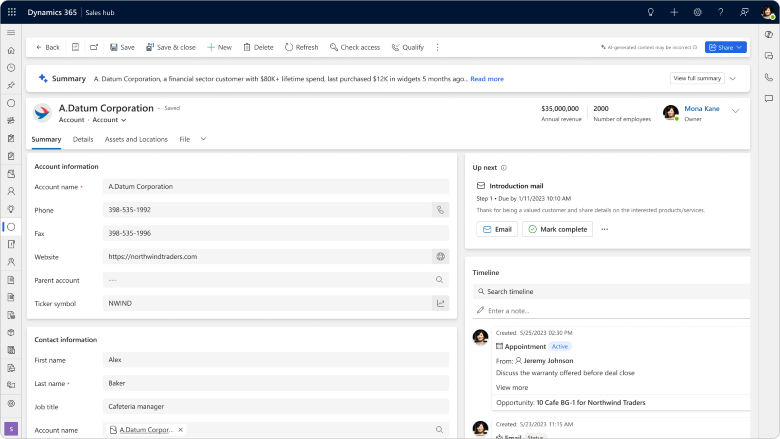Click ticker symbol chart icon
This screenshot has width=780, height=439.
tap(440, 303)
